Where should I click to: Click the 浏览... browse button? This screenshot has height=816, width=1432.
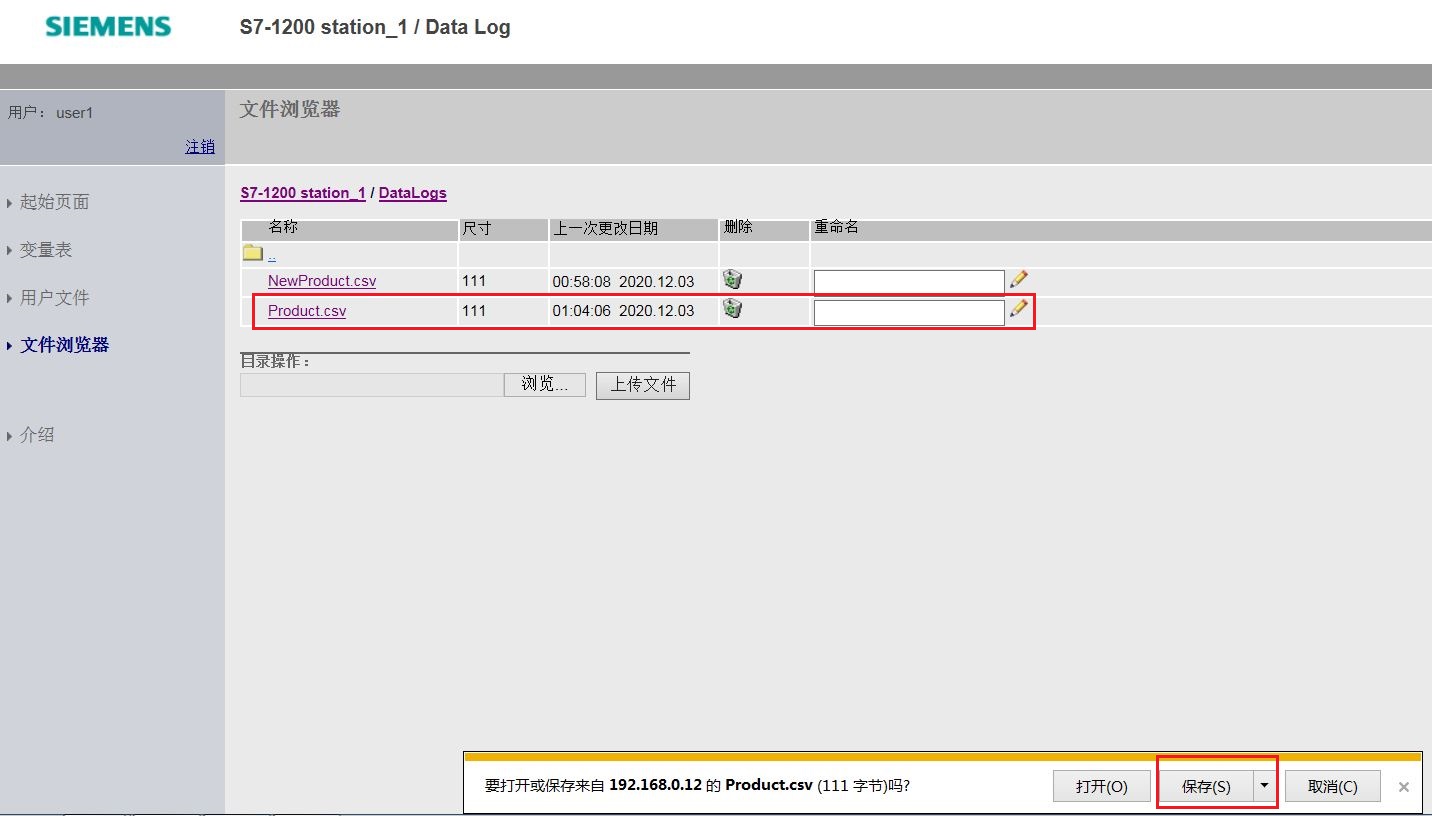(545, 384)
